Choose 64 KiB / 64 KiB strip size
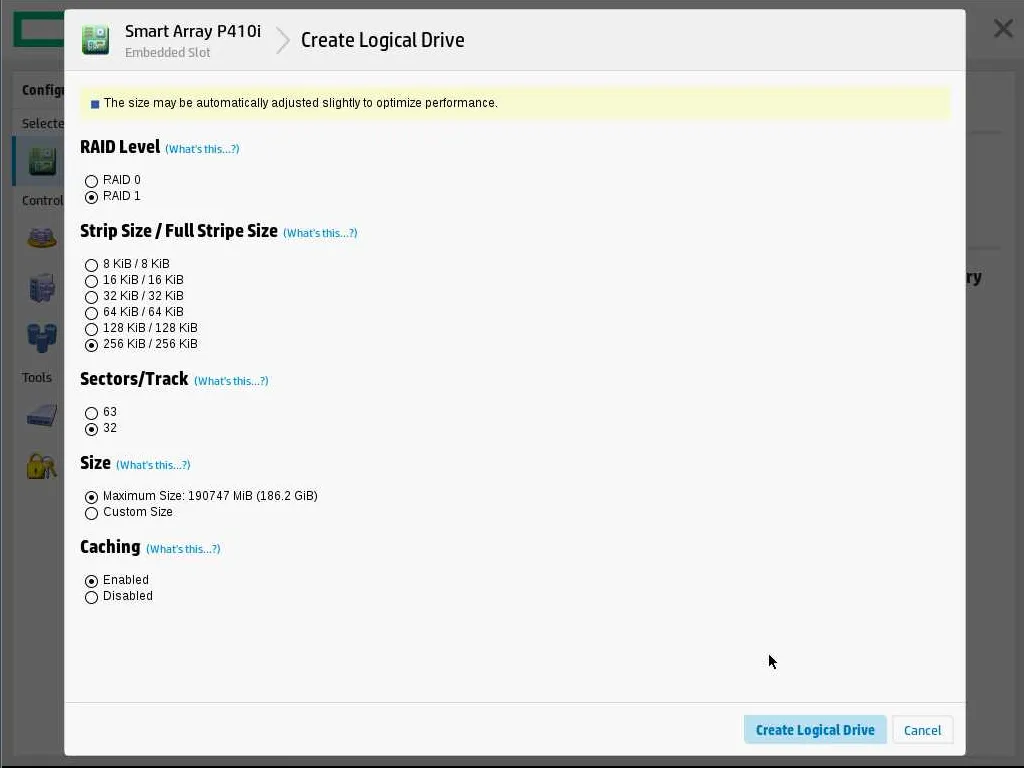 [x=91, y=313]
